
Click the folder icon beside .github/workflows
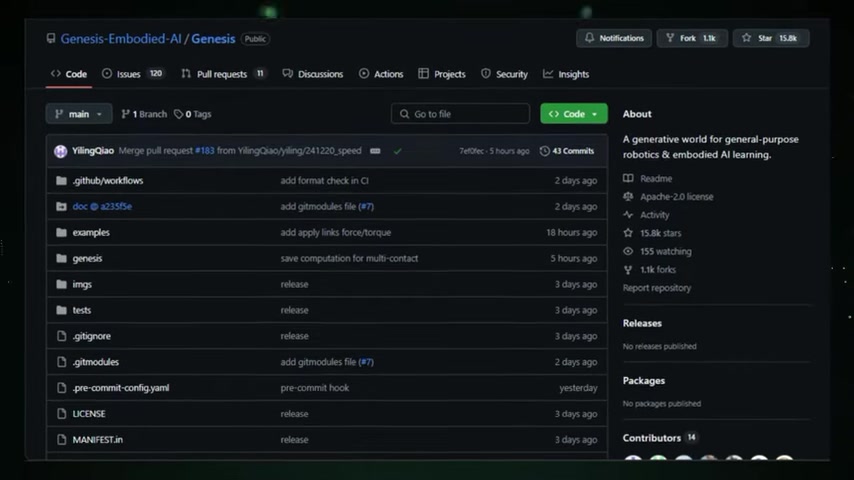62,180
